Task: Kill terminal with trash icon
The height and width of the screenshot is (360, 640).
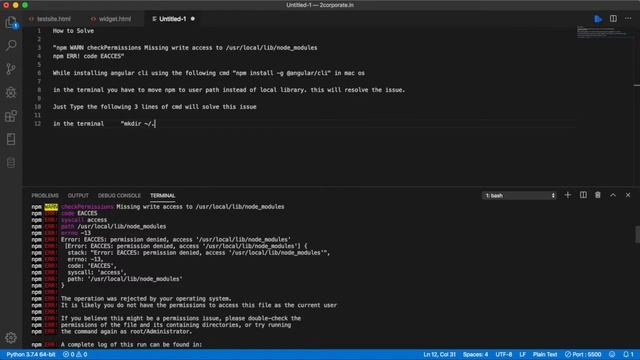Action: pos(598,195)
